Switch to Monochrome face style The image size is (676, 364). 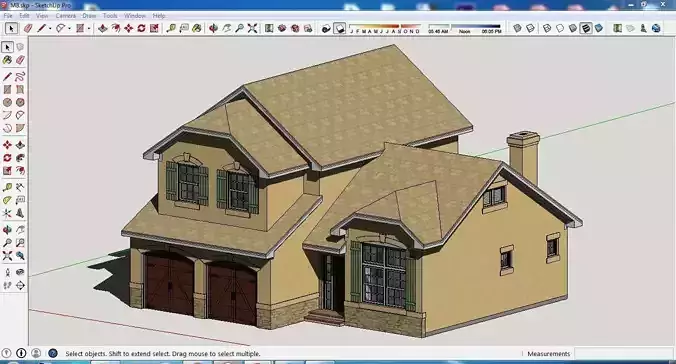pos(599,28)
